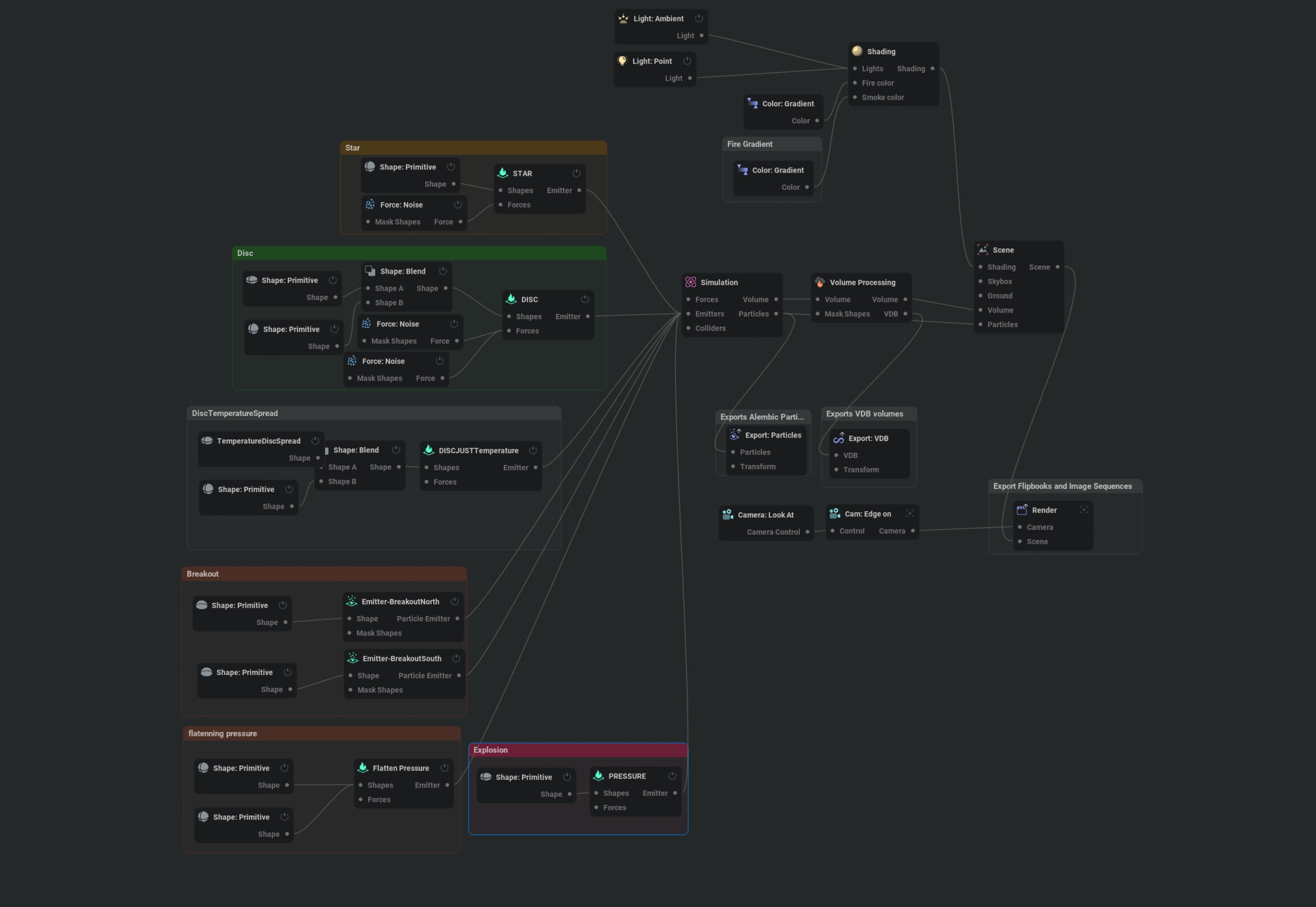This screenshot has width=1316, height=907.
Task: Click the Camera: Look At node icon
Action: pyautogui.click(x=728, y=514)
